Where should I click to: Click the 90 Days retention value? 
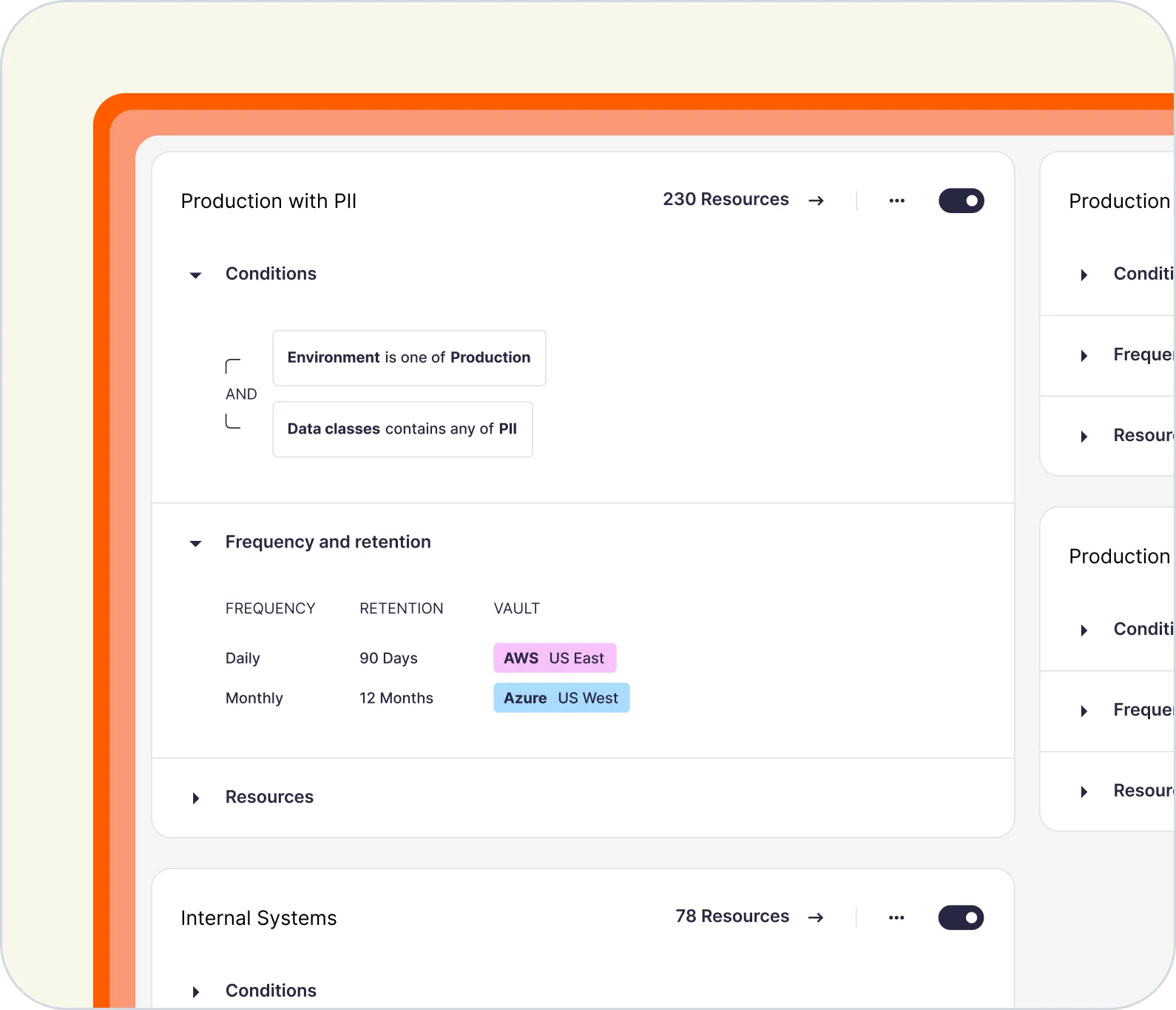coord(388,659)
